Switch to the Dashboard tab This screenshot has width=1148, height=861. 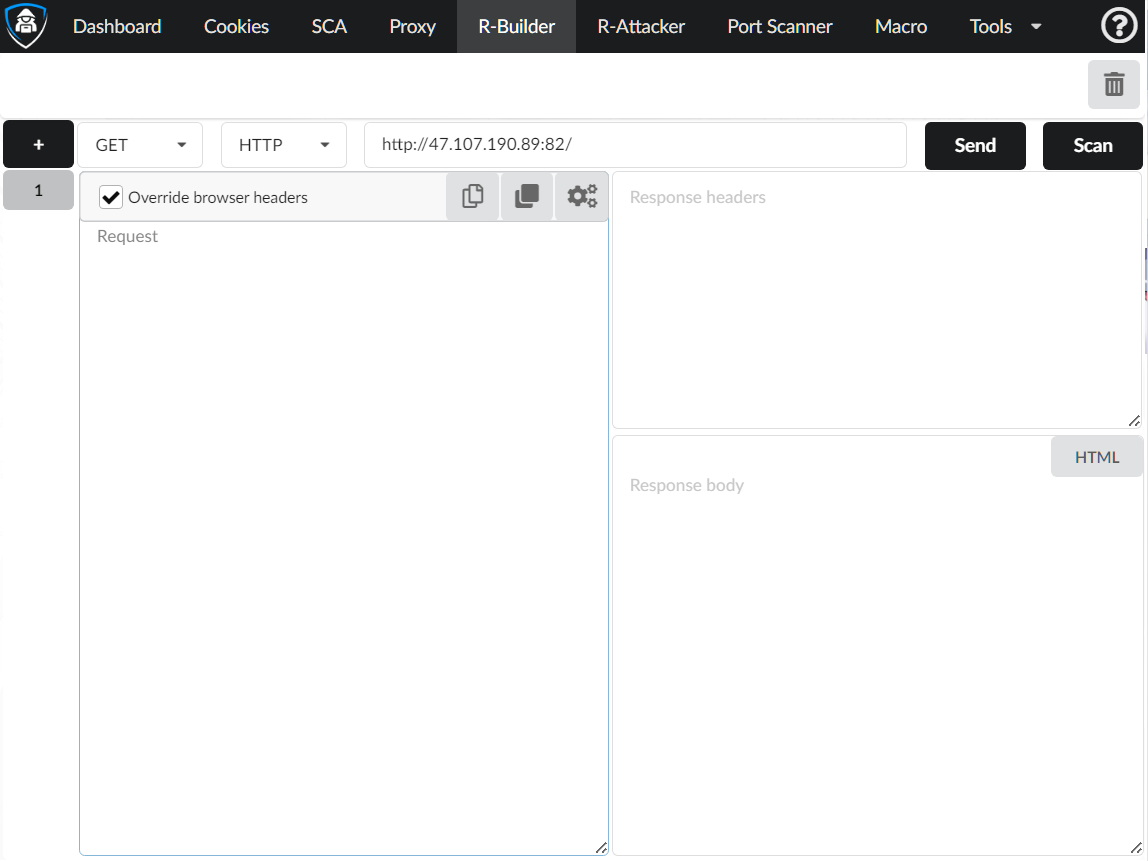(x=117, y=27)
